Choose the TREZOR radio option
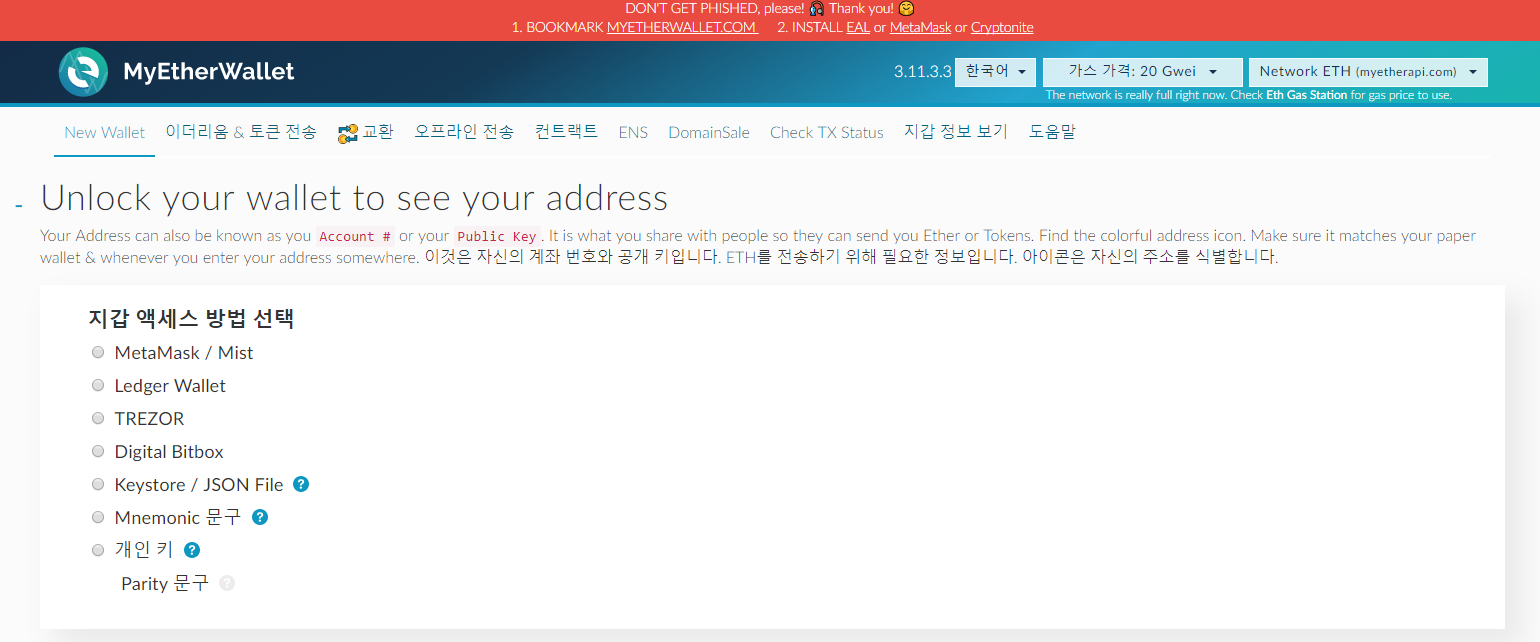Screen dimensions: 1540x642 [98, 418]
